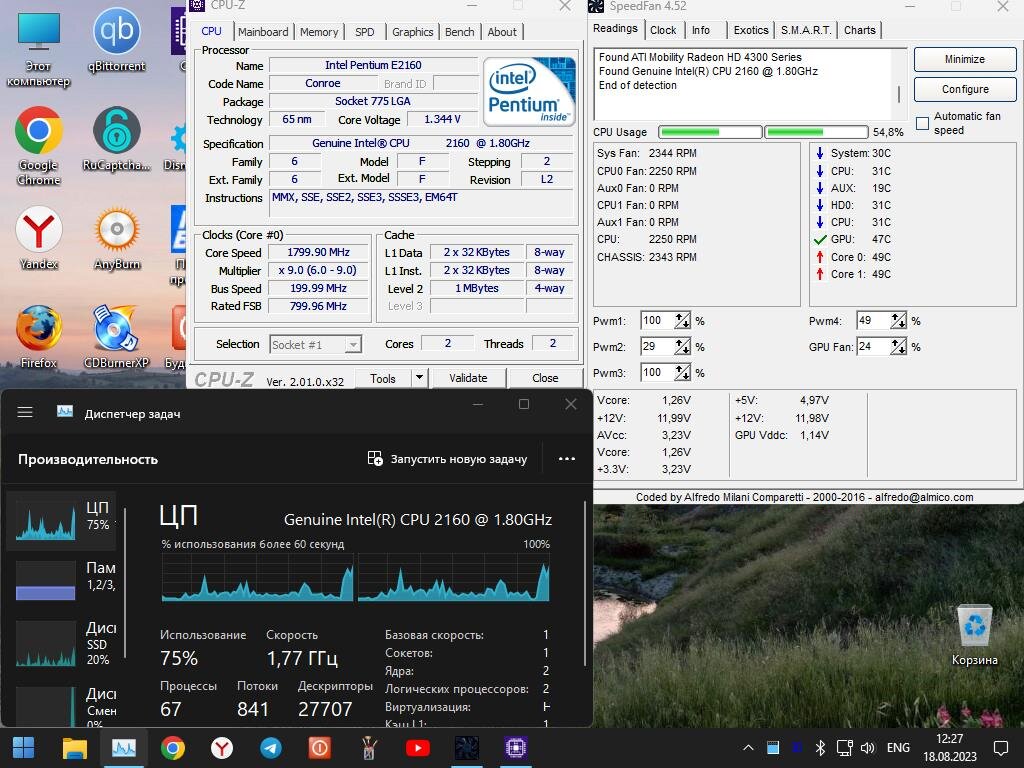Click the Pwm1 value field showing 100
The height and width of the screenshot is (768, 1024).
[x=658, y=321]
